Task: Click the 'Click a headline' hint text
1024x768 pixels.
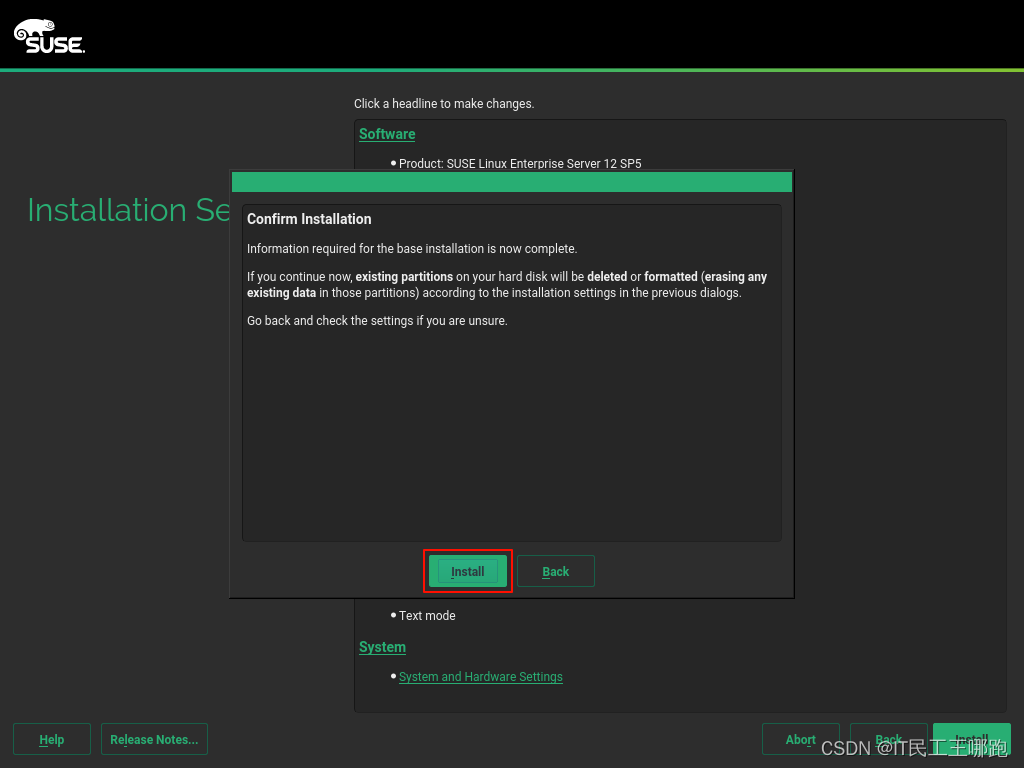Action: (444, 103)
